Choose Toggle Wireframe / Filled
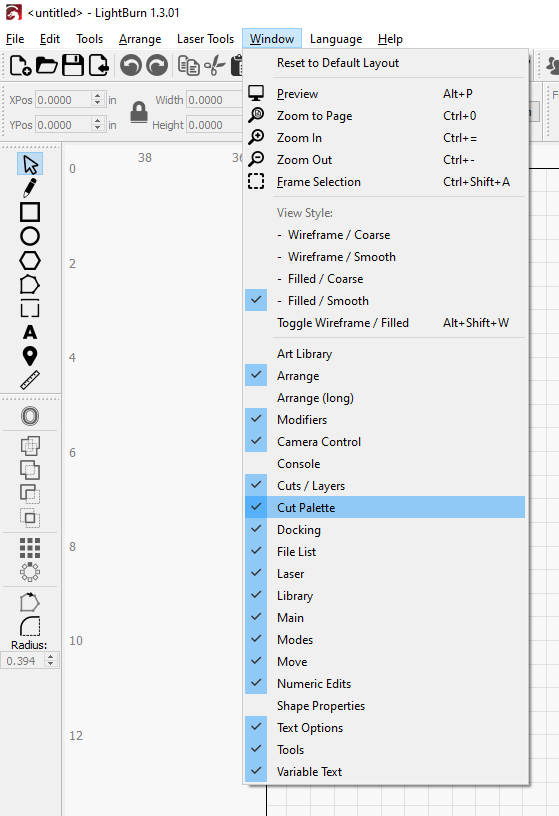Viewport: 559px width, 816px height. (385, 323)
